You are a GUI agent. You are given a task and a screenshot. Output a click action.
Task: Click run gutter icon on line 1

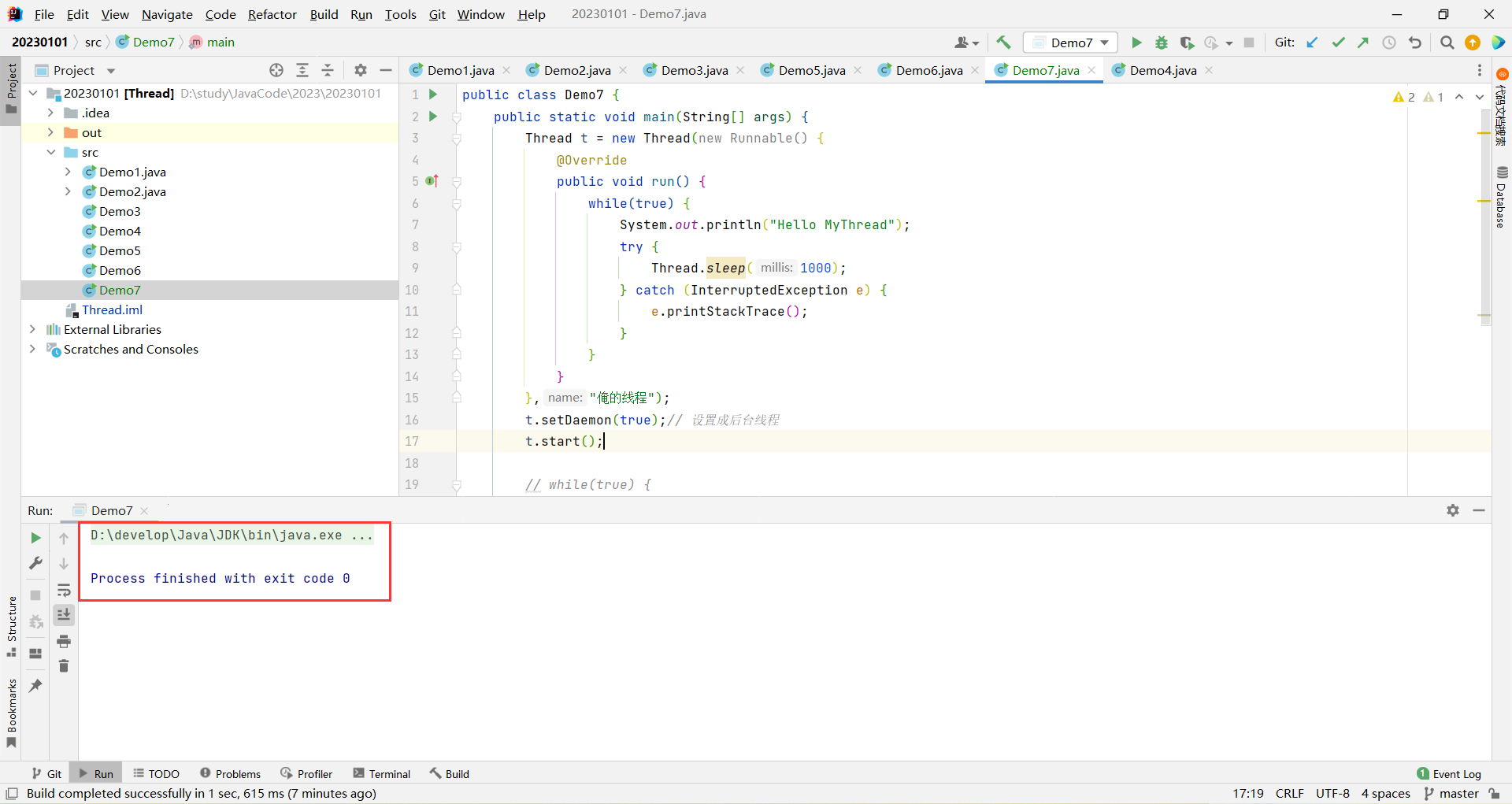[432, 94]
